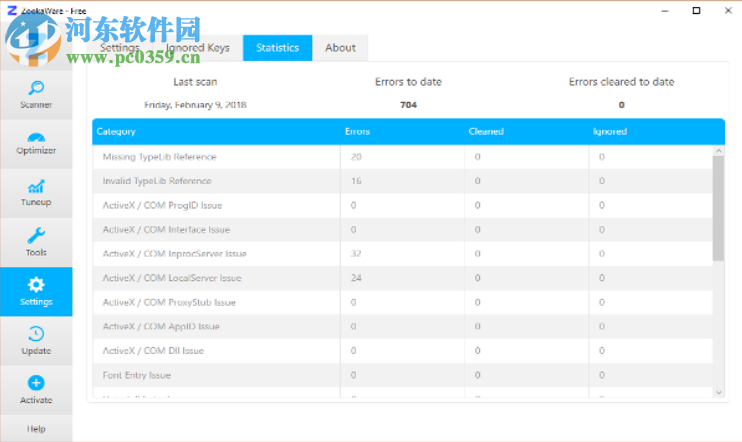742x442 pixels.
Task: Select ActiveX / COM AppID Issue row
Action: click(x=403, y=327)
